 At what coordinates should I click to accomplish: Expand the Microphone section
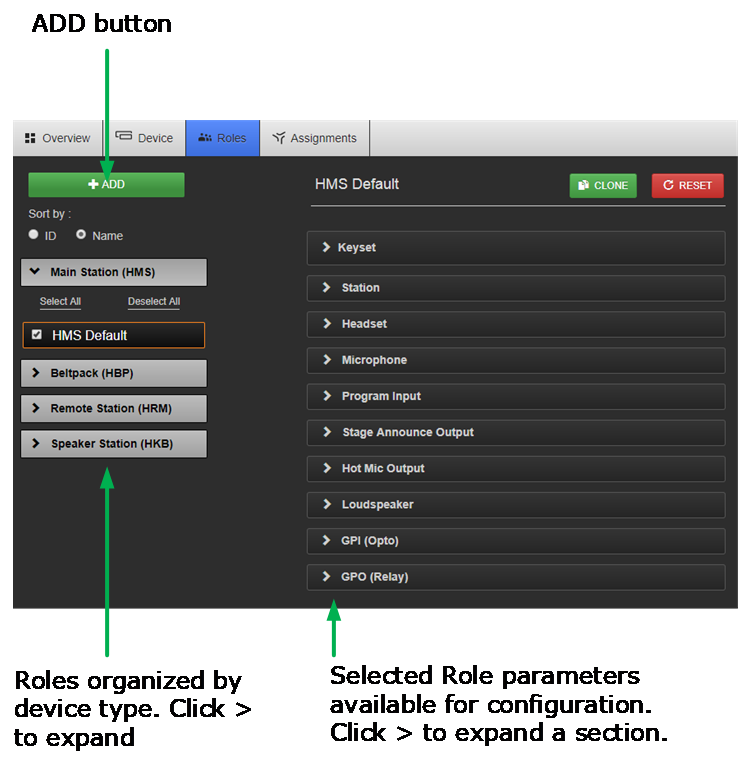click(516, 360)
